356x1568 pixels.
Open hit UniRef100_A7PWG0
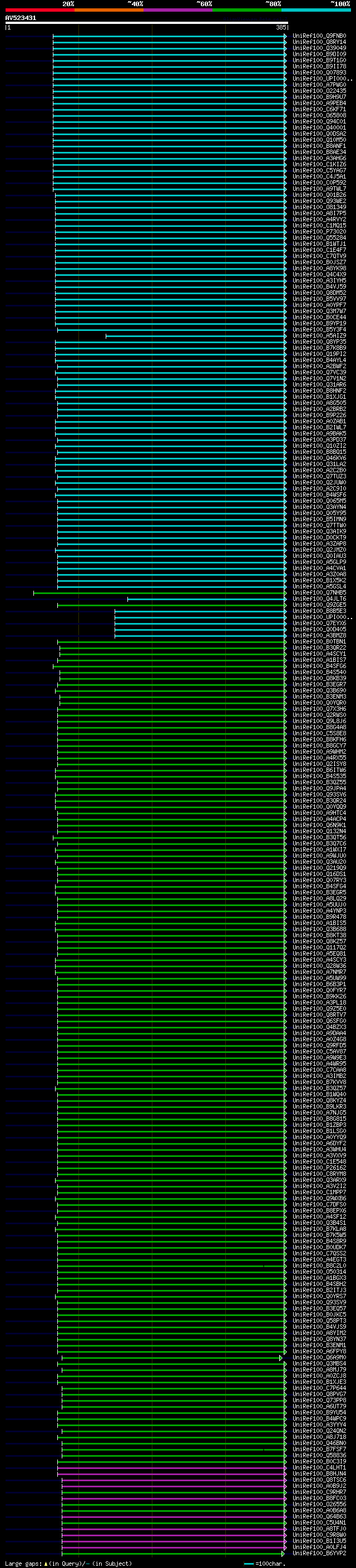pos(319,85)
